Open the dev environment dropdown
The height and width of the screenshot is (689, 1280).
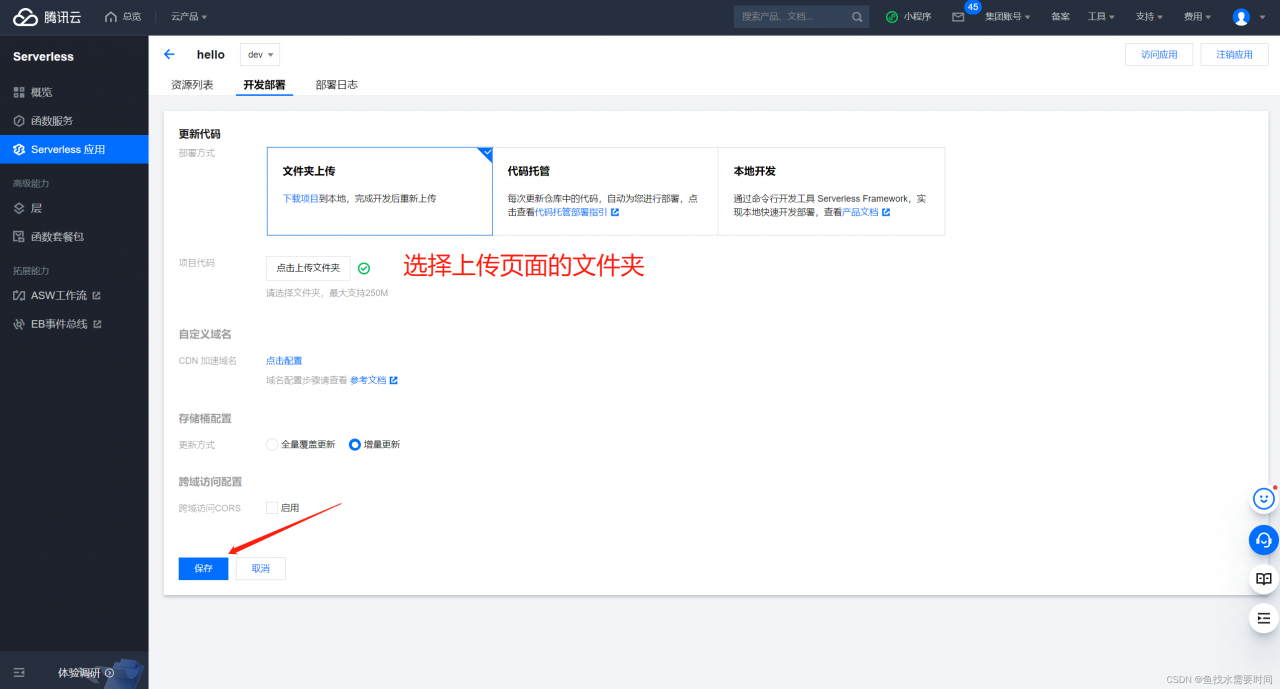point(259,54)
